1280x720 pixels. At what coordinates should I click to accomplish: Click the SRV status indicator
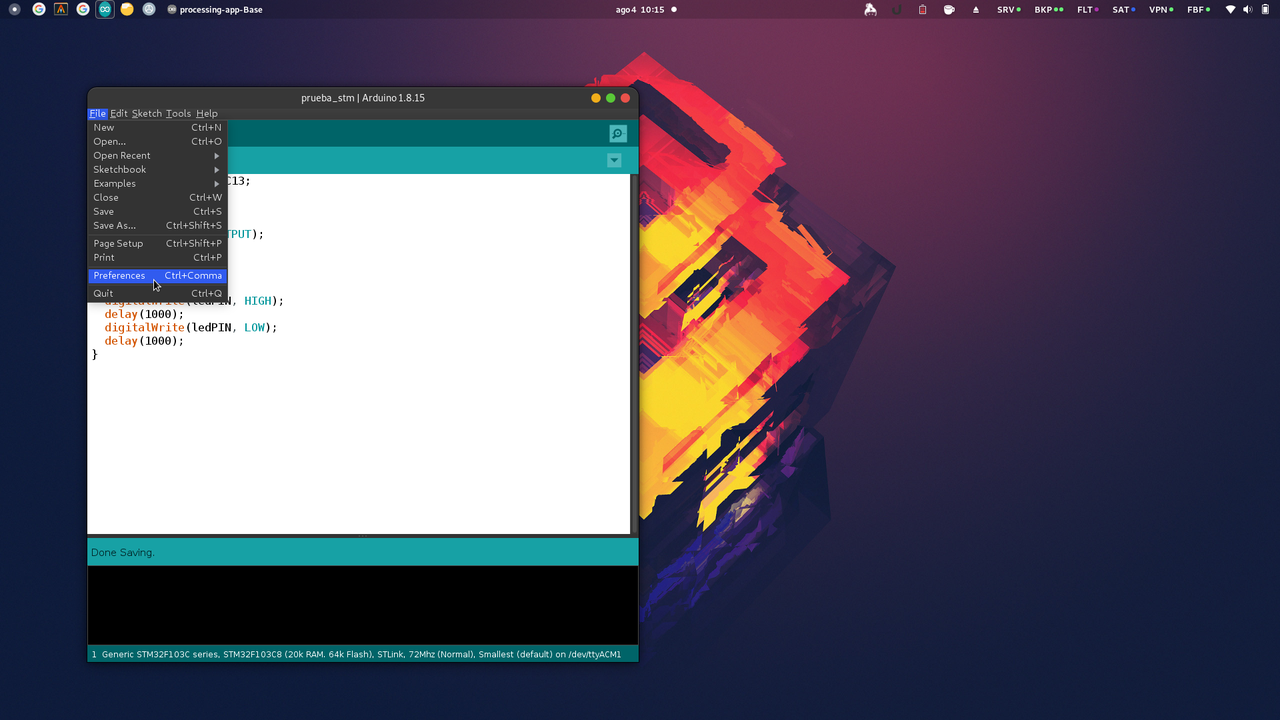1008,9
